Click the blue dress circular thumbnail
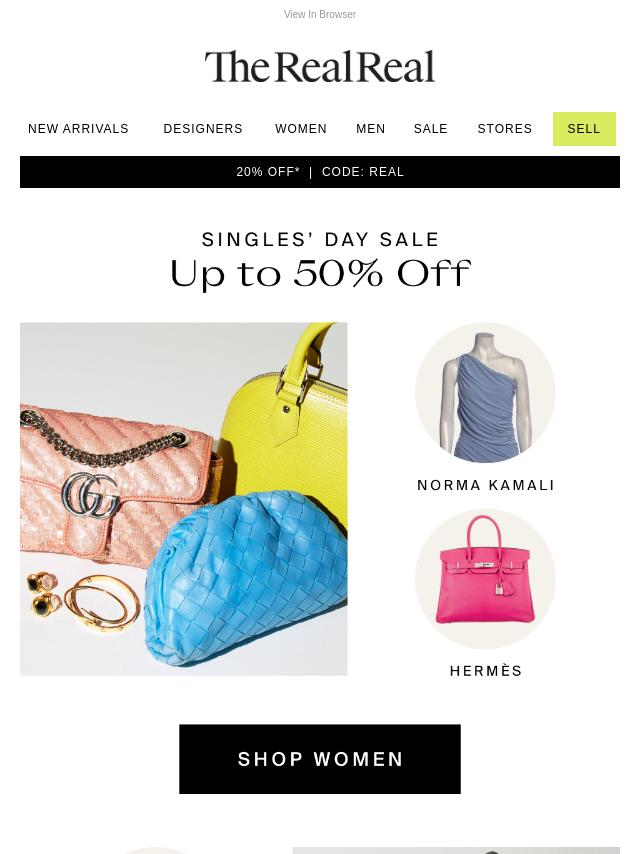640x854 pixels. click(x=485, y=393)
